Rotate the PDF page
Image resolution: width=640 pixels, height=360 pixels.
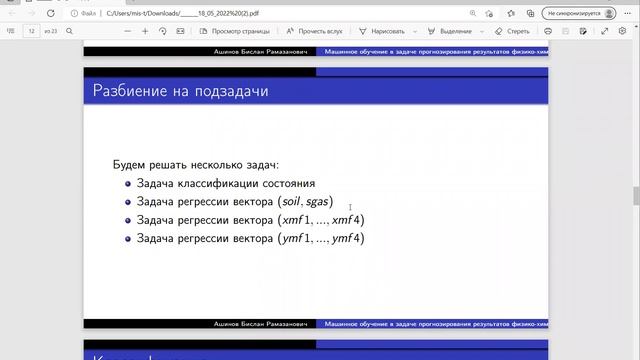pos(162,31)
